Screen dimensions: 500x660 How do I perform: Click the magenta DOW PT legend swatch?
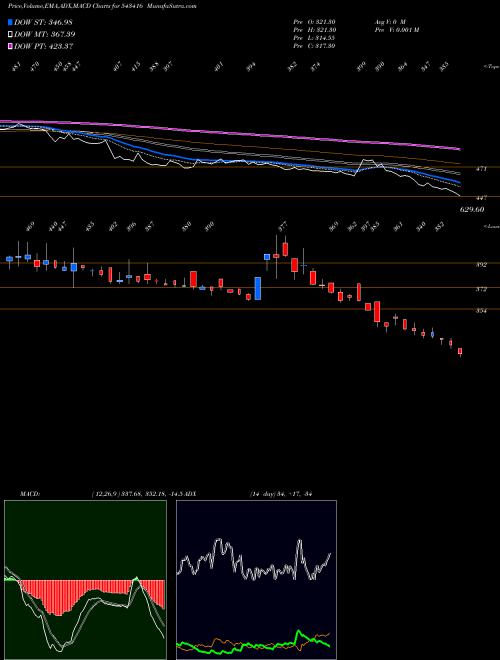pyautogui.click(x=10, y=46)
